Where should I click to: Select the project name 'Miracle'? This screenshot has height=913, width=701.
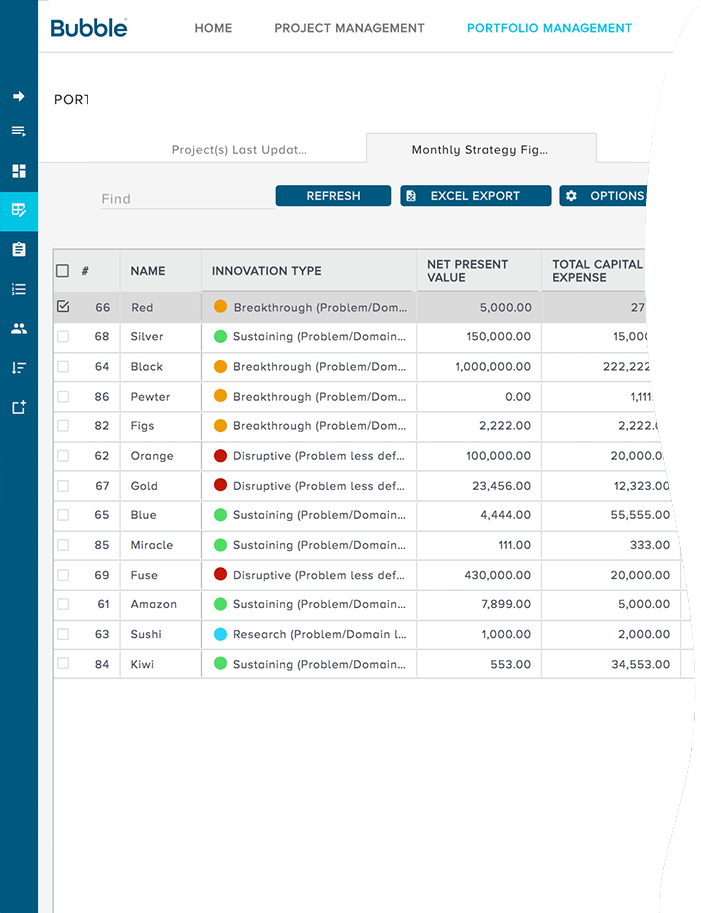tap(151, 545)
